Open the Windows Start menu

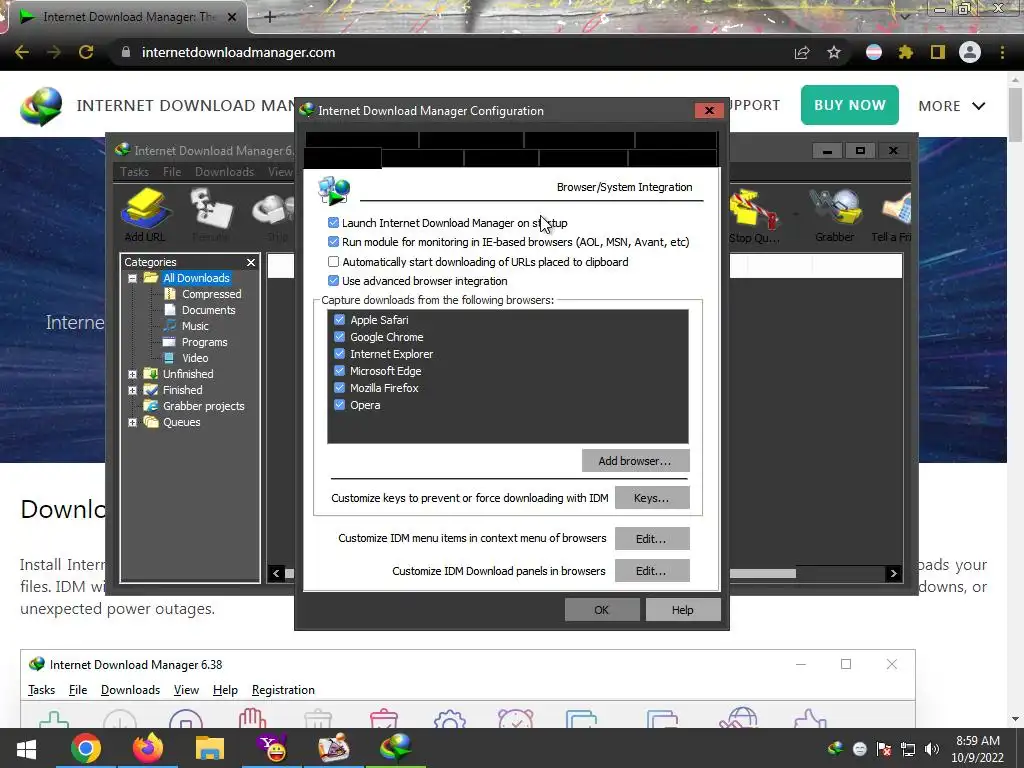[26, 748]
